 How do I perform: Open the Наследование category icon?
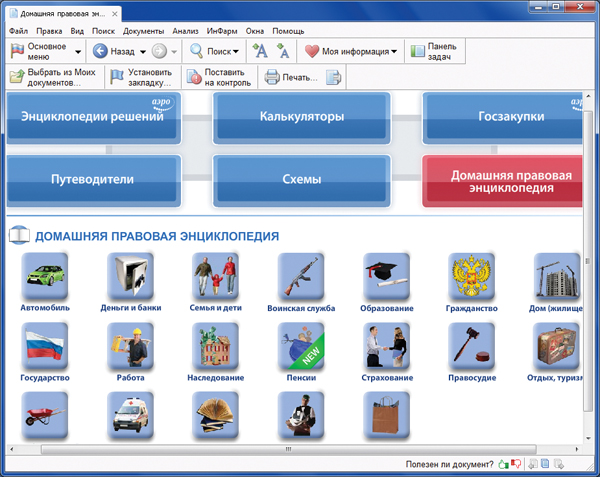pyautogui.click(x=216, y=347)
